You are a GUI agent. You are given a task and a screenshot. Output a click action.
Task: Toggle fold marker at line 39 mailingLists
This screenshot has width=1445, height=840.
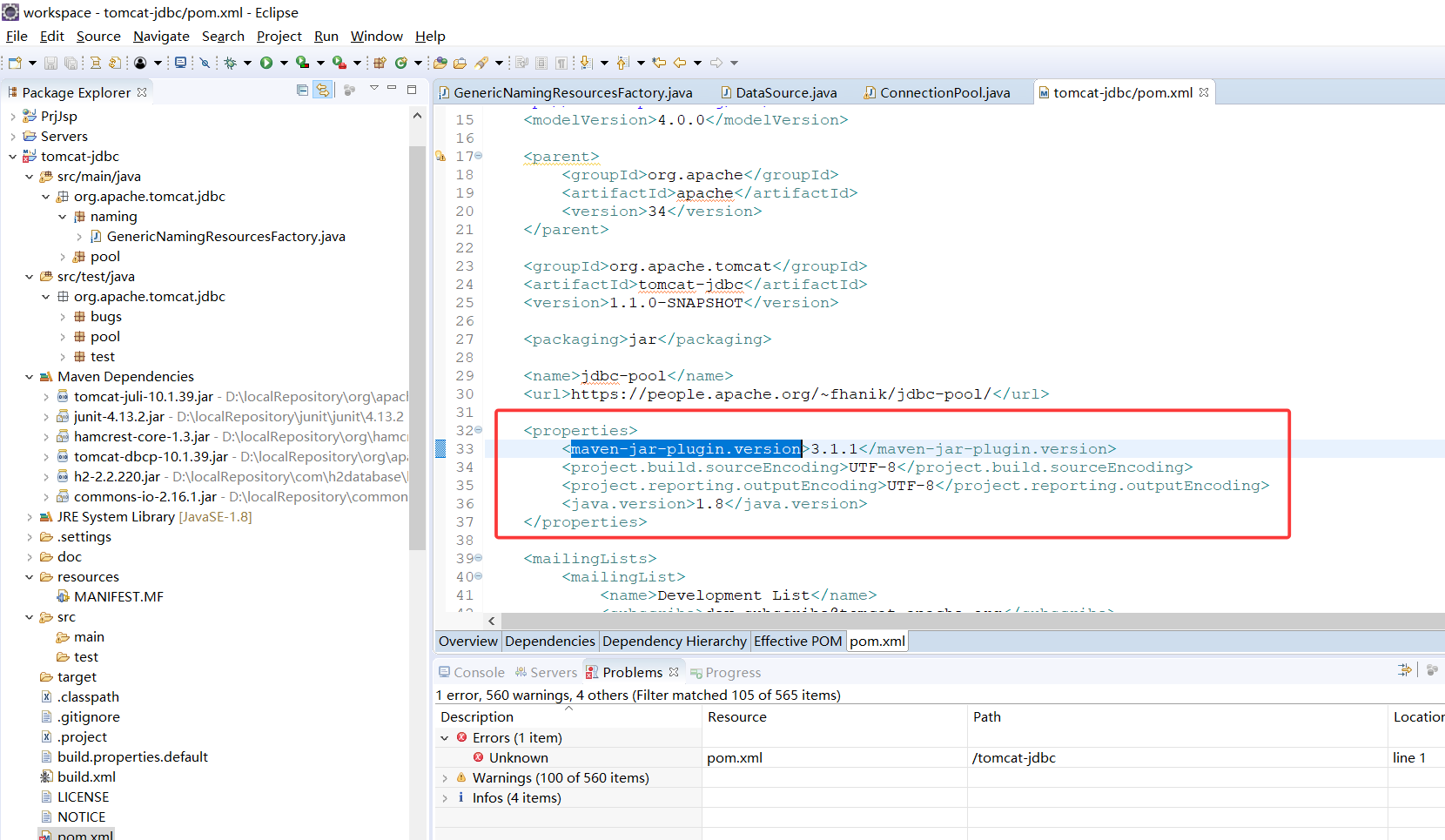478,558
